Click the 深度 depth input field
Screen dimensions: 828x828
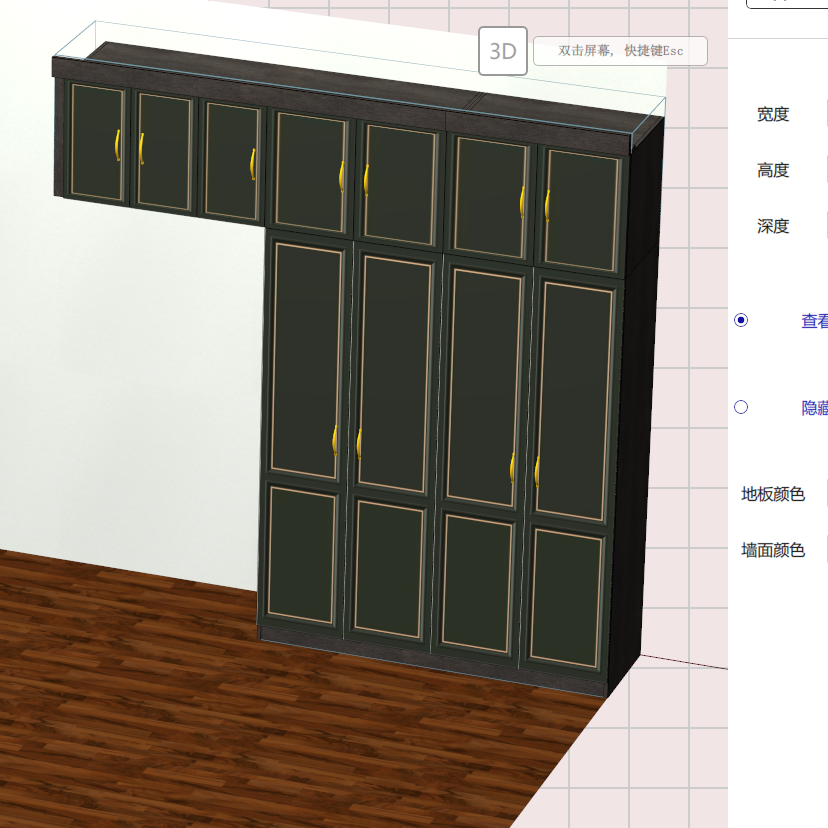coord(825,225)
